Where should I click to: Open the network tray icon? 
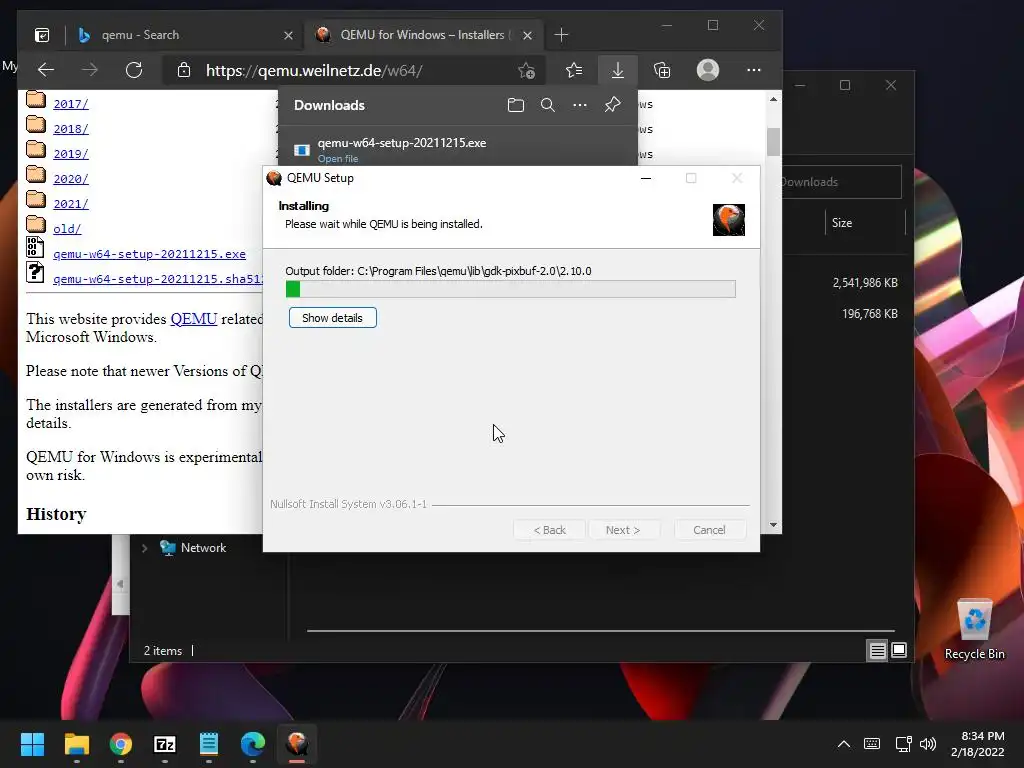tap(903, 744)
